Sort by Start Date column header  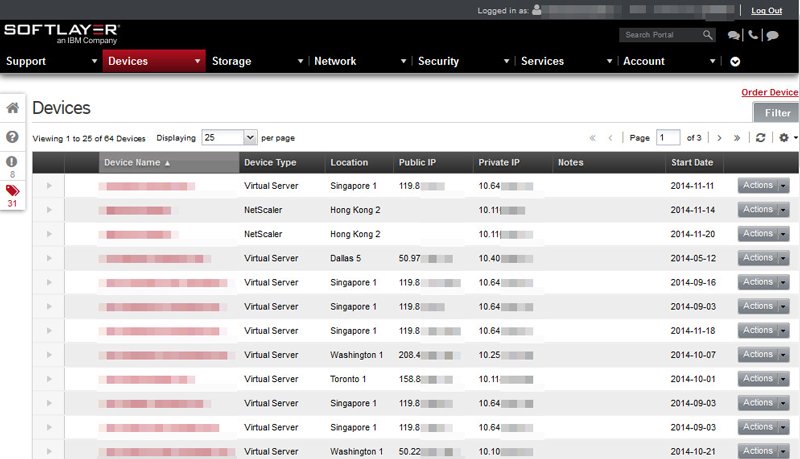[692, 163]
